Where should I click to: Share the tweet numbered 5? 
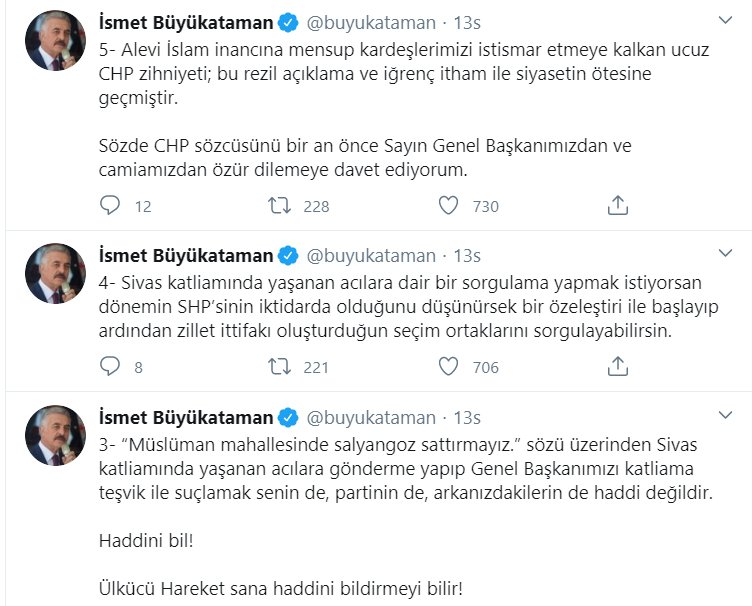[x=618, y=206]
